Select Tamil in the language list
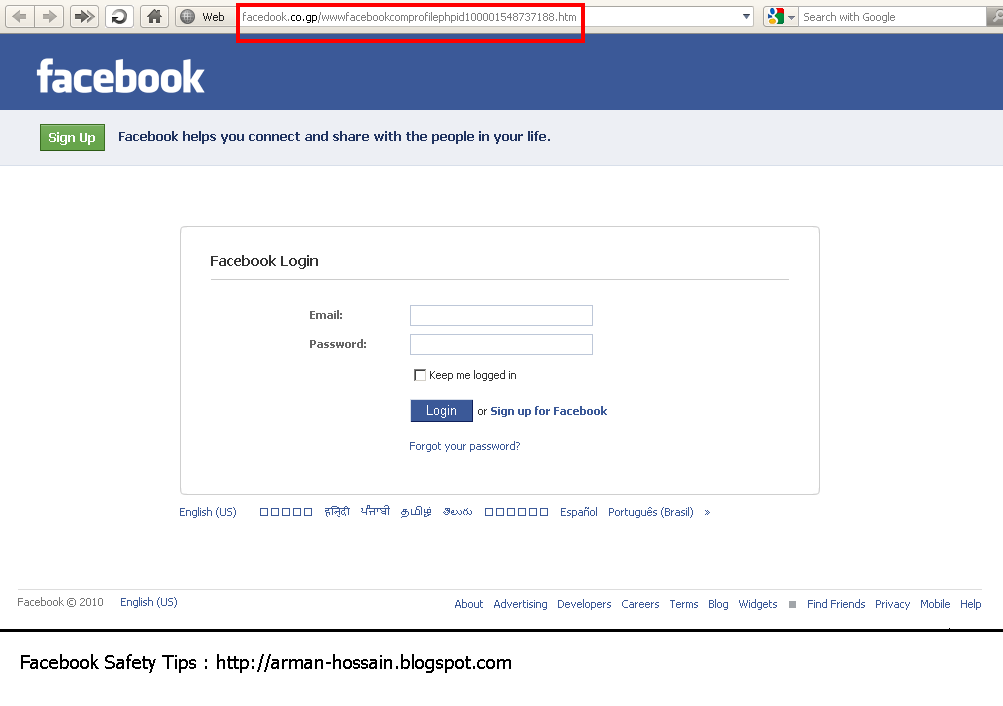This screenshot has width=1003, height=706. (x=416, y=512)
